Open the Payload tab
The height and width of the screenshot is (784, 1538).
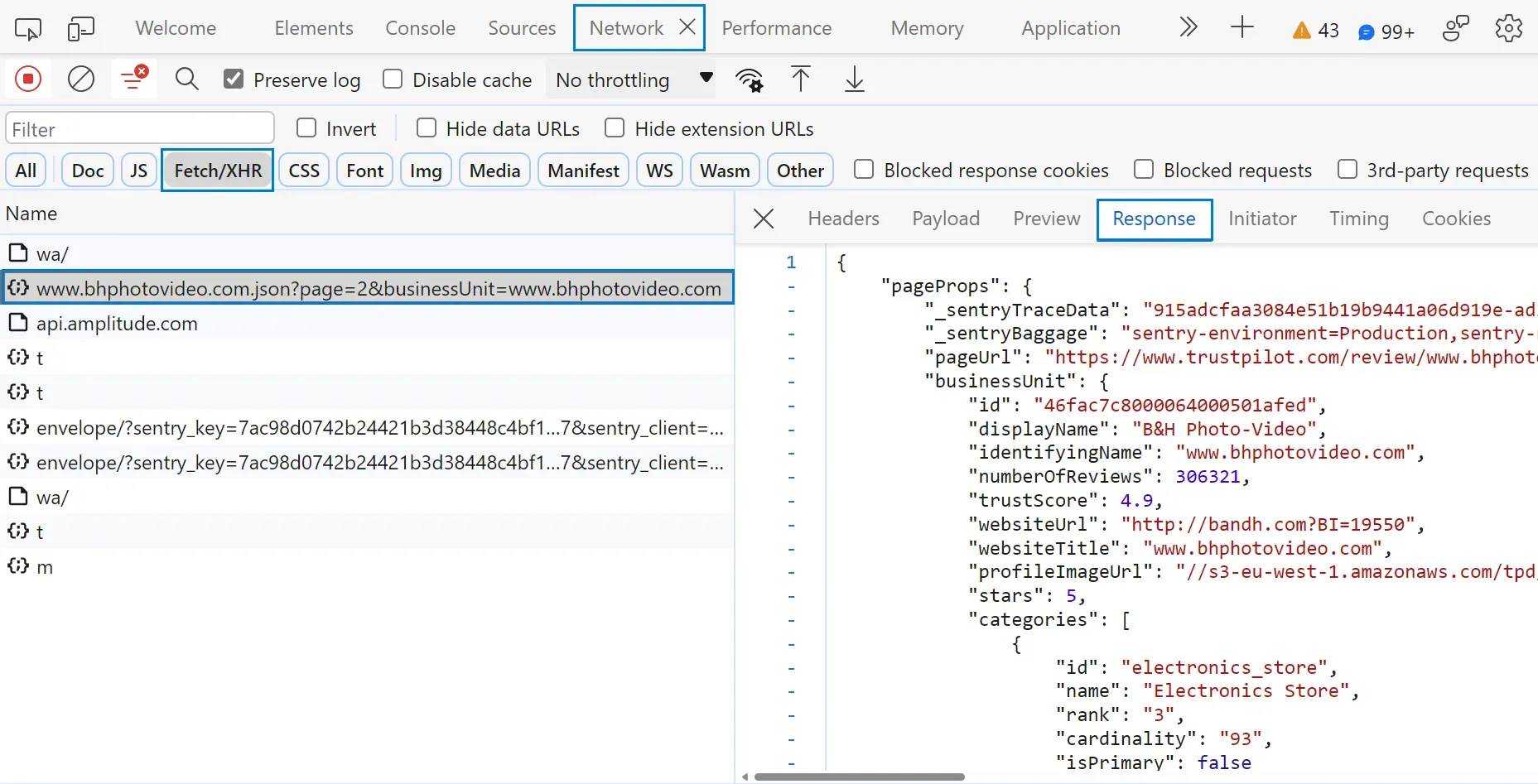(945, 219)
